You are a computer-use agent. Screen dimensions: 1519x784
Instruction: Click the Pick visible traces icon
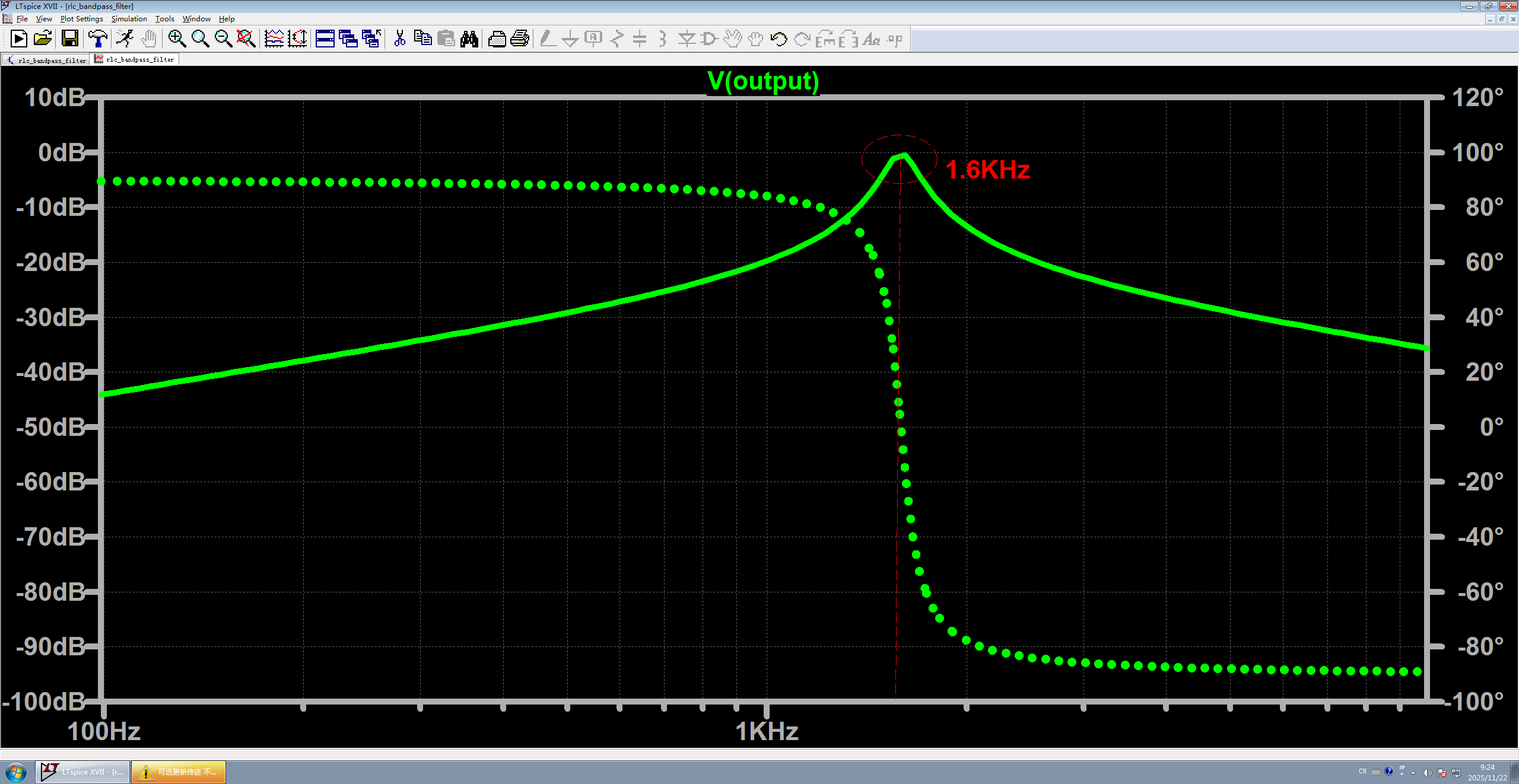274,39
